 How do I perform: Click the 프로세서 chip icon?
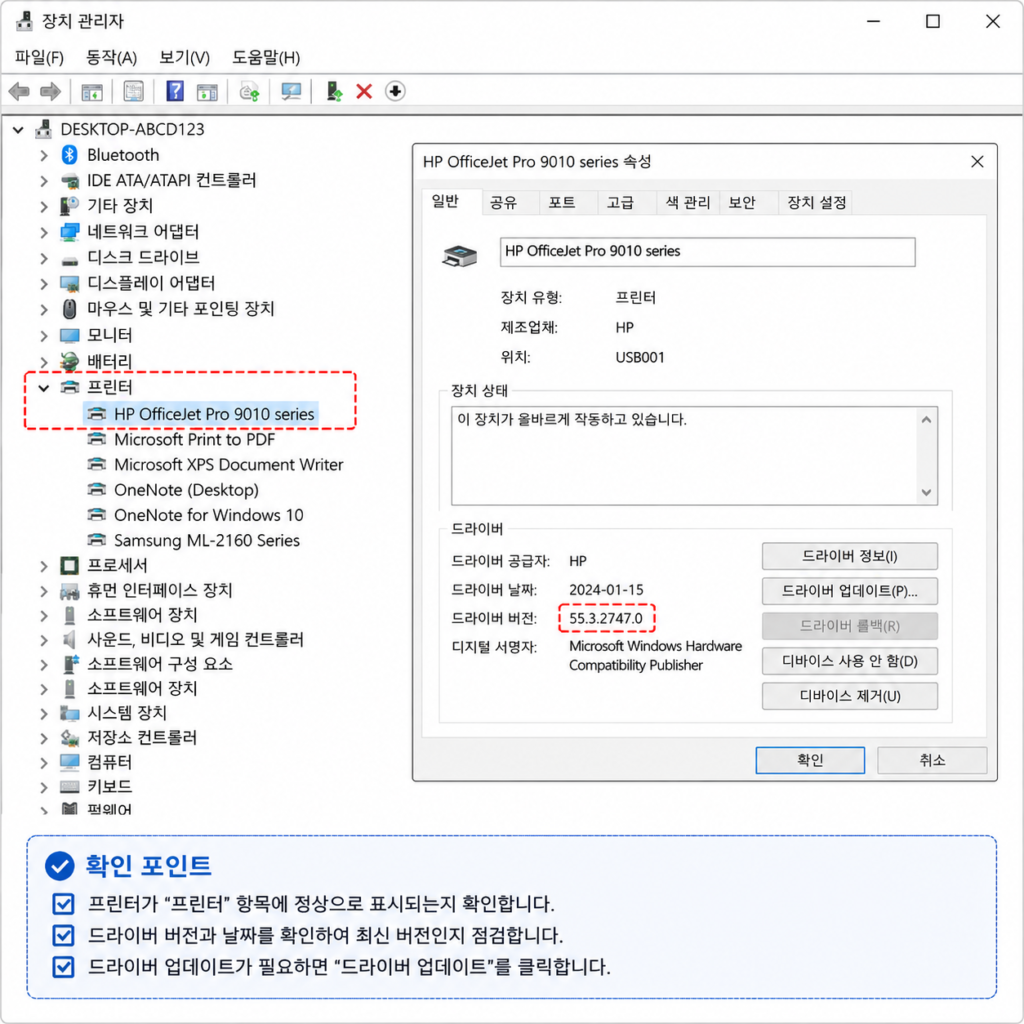(69, 565)
